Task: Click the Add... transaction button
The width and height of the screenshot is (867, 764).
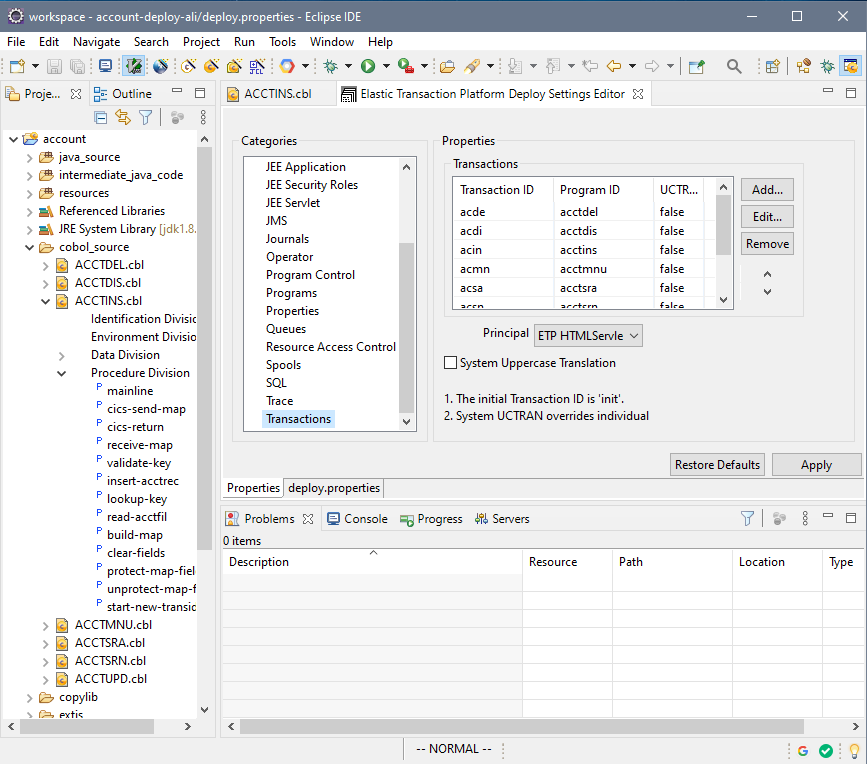Action: (767, 190)
